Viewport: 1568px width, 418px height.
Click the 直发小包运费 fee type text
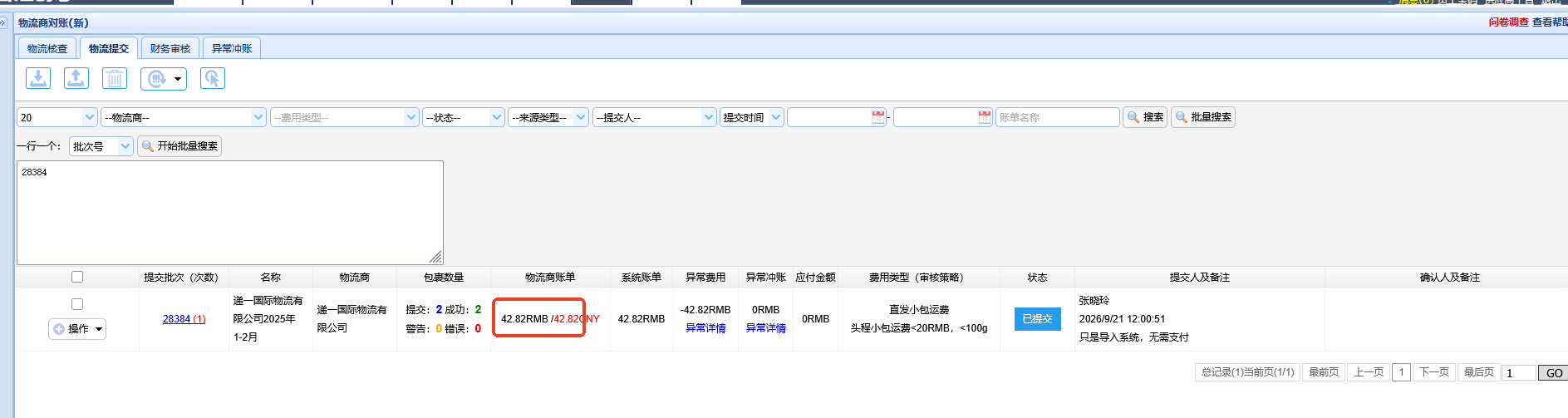(919, 310)
